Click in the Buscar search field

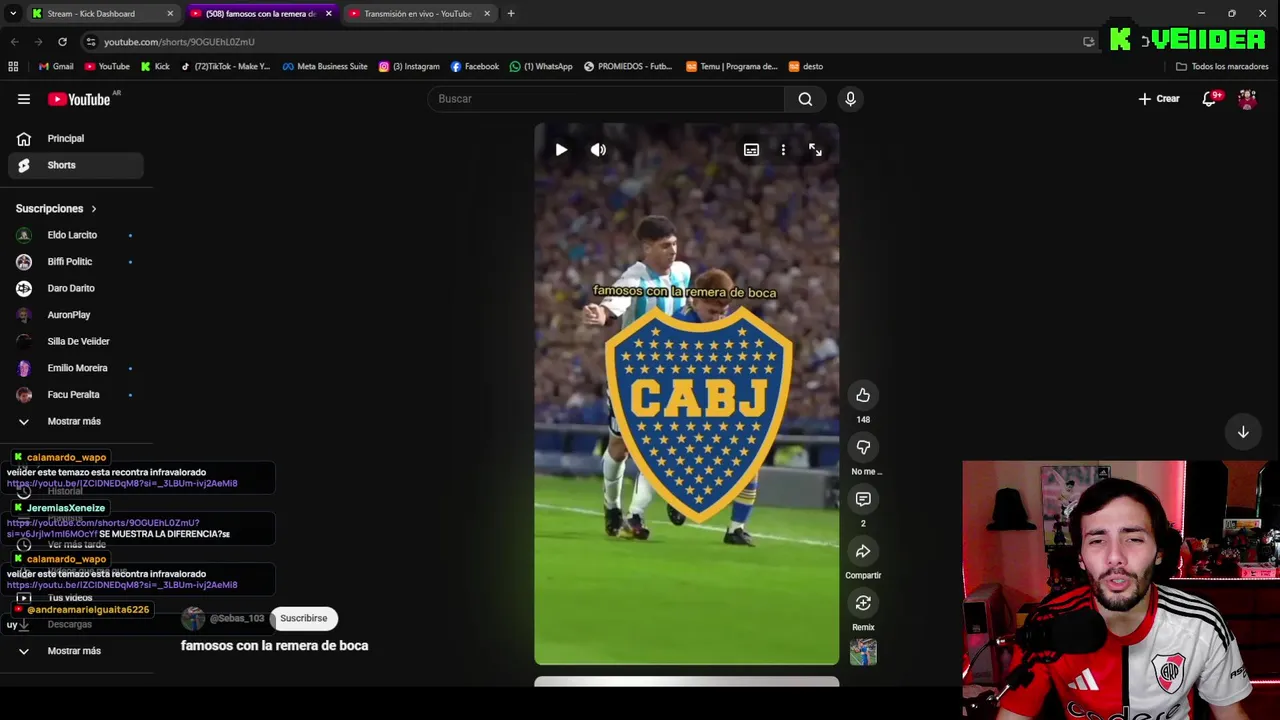[x=606, y=99]
